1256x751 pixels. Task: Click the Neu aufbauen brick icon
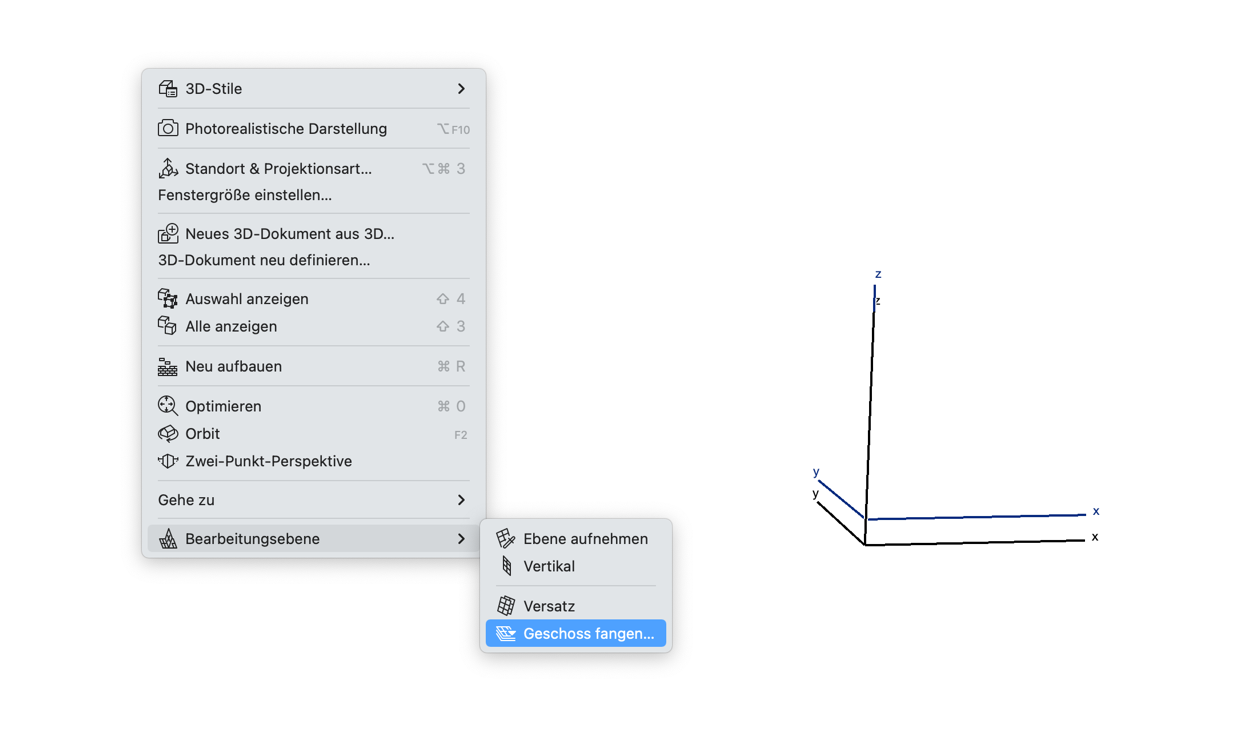[168, 367]
